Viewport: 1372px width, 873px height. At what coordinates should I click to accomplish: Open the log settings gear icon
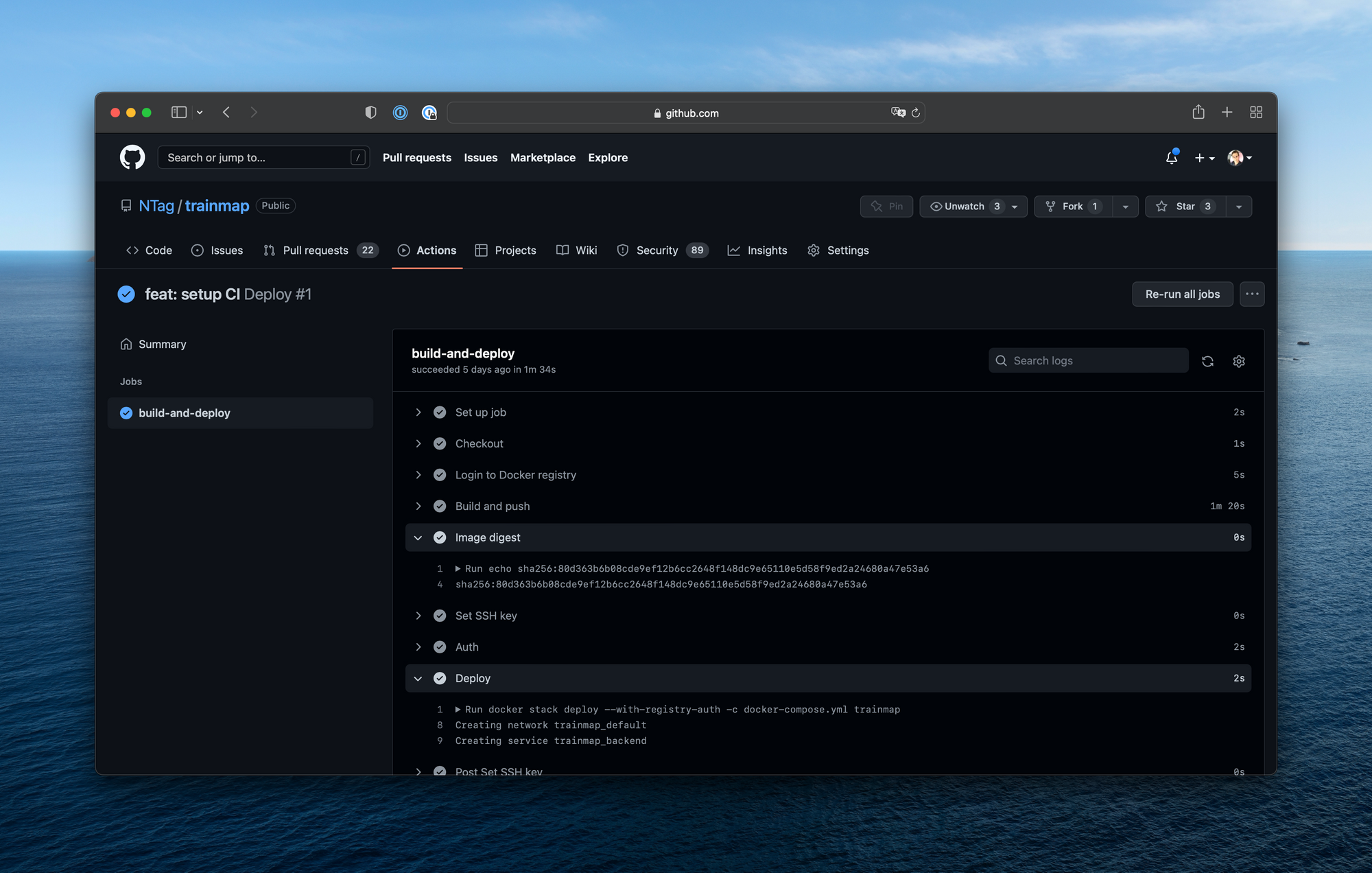tap(1238, 360)
